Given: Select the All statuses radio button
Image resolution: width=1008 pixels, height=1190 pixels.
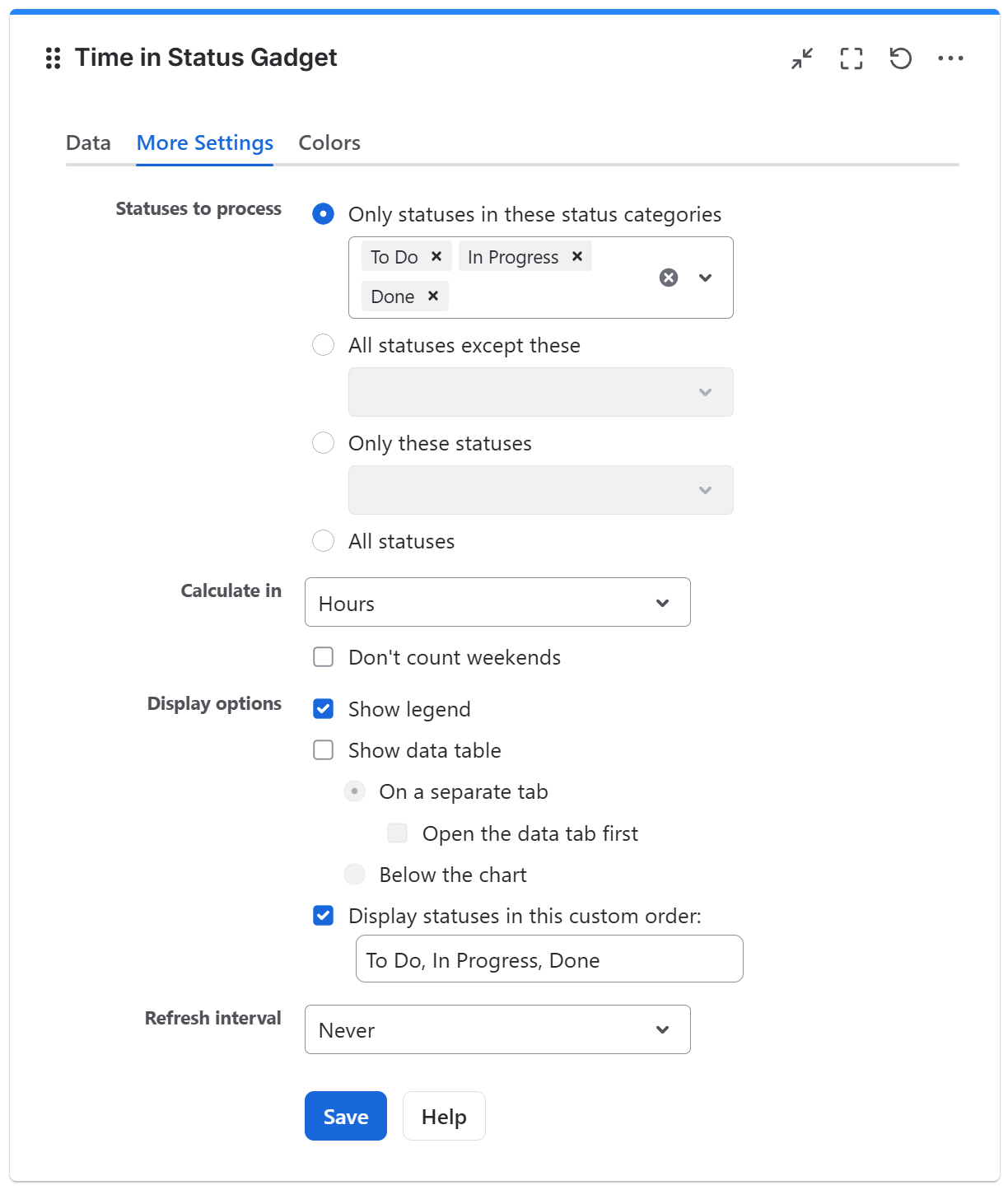Looking at the screenshot, I should 324,541.
